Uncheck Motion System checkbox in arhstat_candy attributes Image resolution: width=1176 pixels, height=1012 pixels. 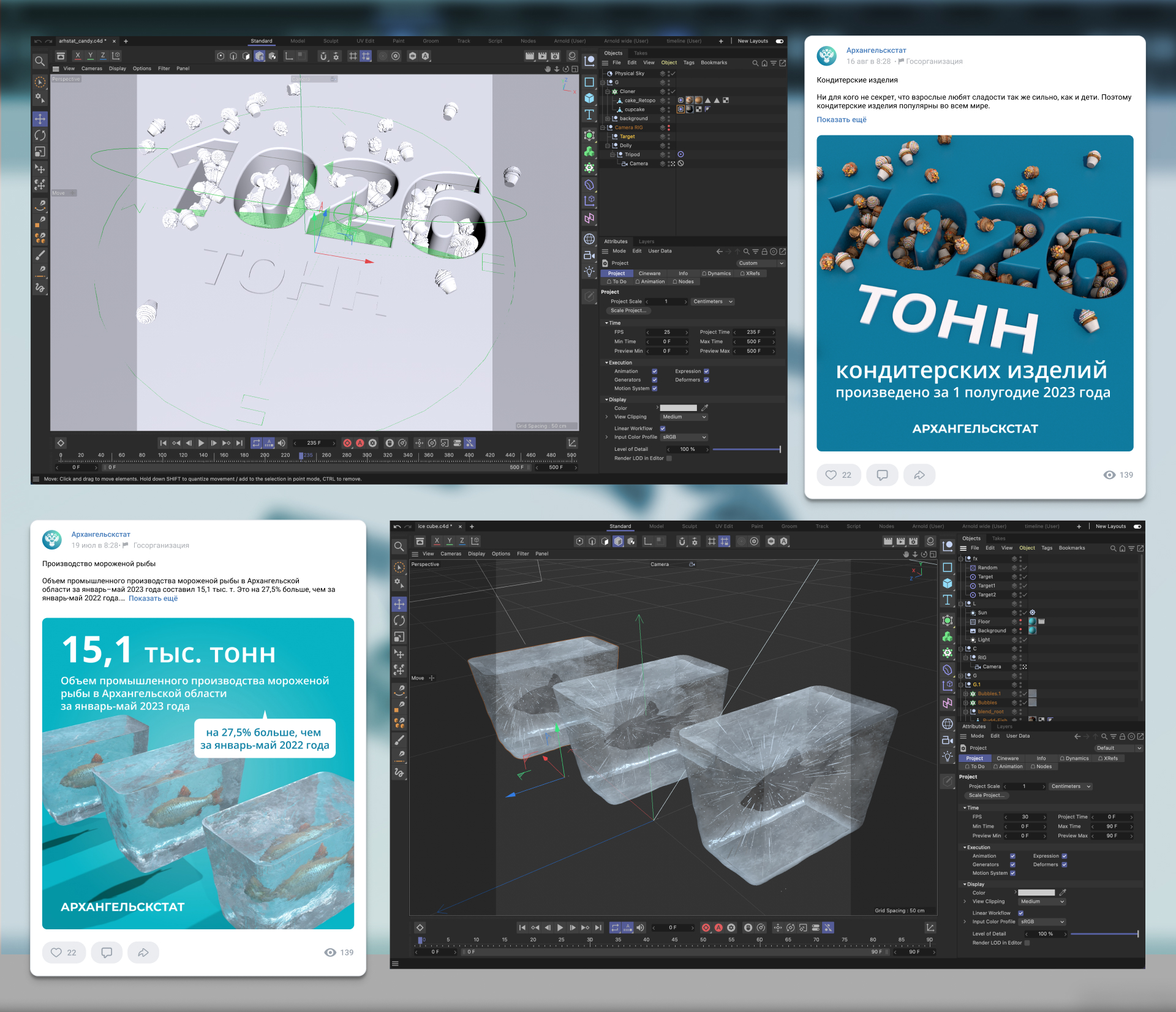[655, 388]
